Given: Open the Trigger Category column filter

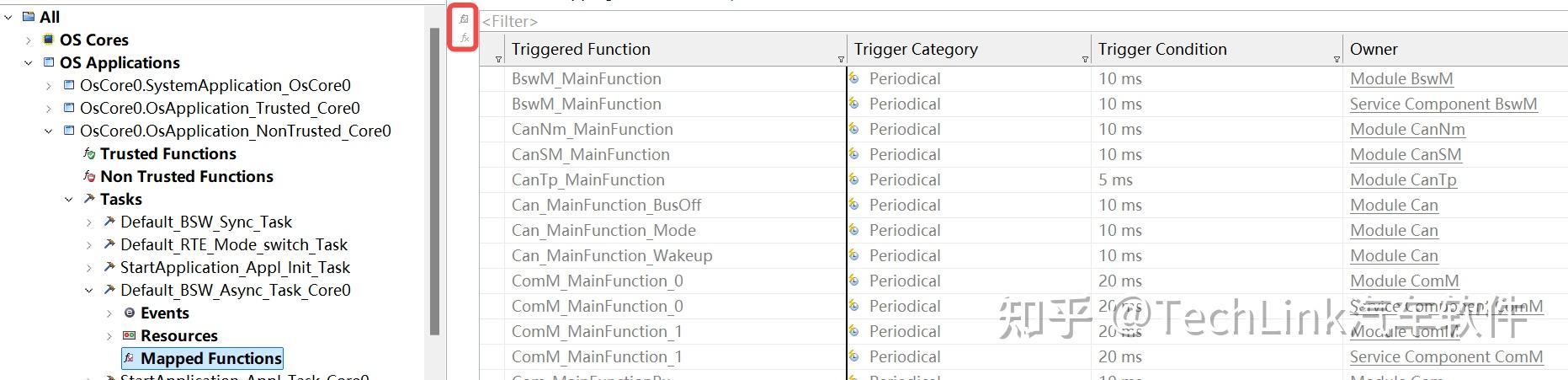Looking at the screenshot, I should [841, 59].
